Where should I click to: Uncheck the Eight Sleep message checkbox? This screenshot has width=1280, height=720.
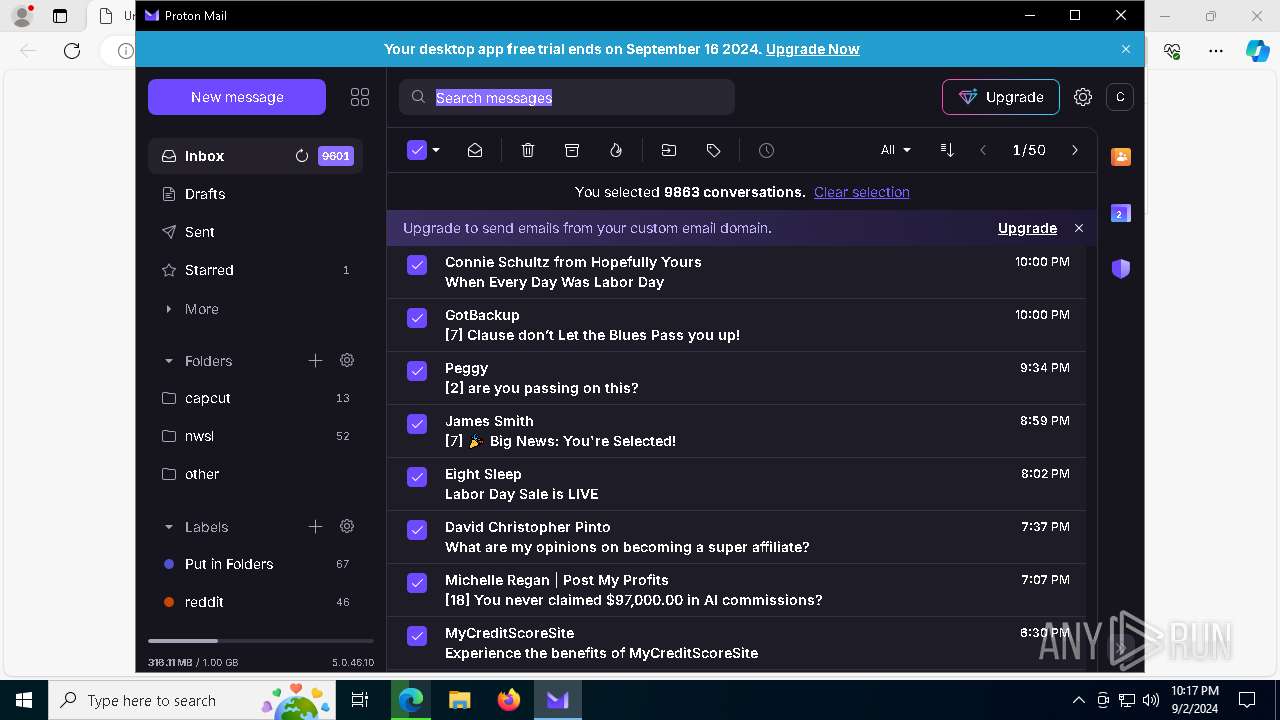(x=417, y=477)
